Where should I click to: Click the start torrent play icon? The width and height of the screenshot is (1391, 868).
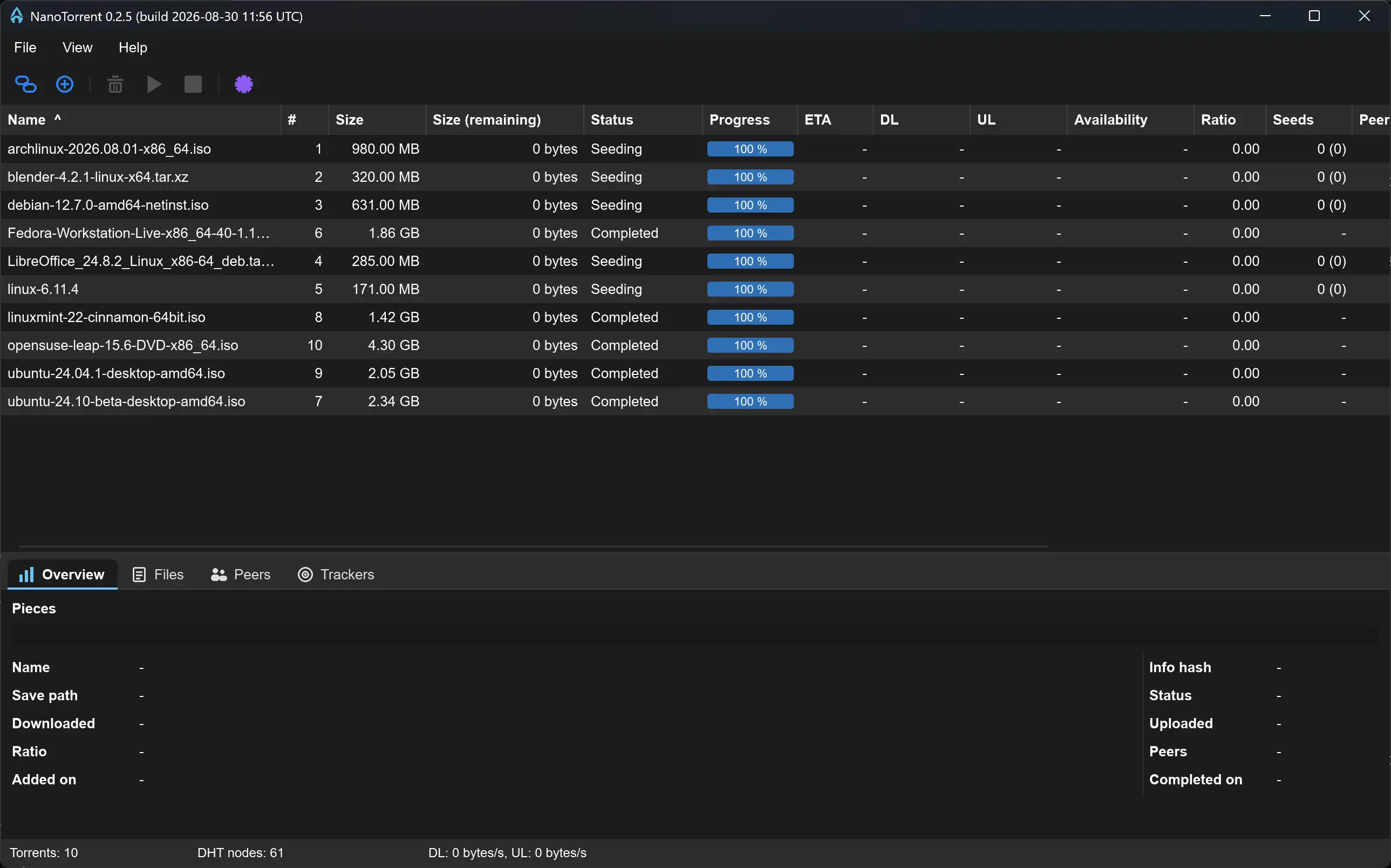tap(154, 84)
